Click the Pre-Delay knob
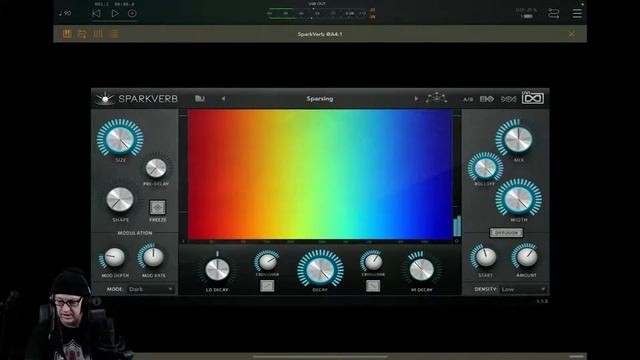Screen dimensions: 640x360 (x=156, y=168)
